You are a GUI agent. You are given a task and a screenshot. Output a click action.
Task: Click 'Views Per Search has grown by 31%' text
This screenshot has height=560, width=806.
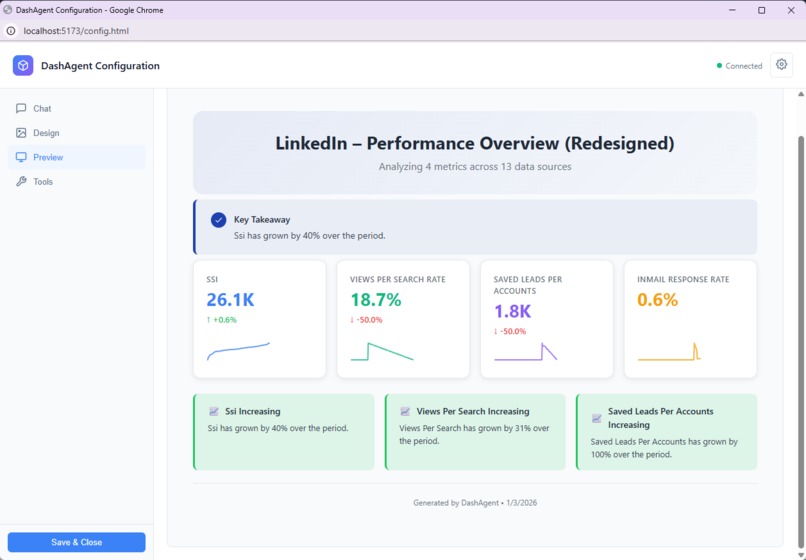(x=474, y=435)
